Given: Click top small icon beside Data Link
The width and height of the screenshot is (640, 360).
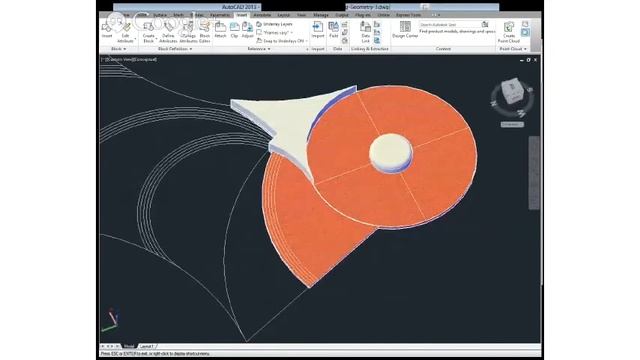Looking at the screenshot, I should [x=377, y=25].
